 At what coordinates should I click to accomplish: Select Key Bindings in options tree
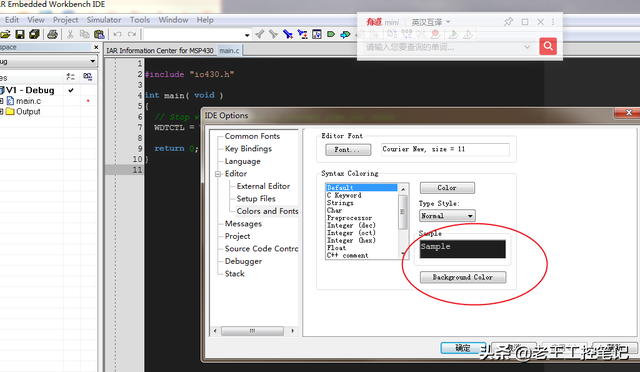(248, 149)
